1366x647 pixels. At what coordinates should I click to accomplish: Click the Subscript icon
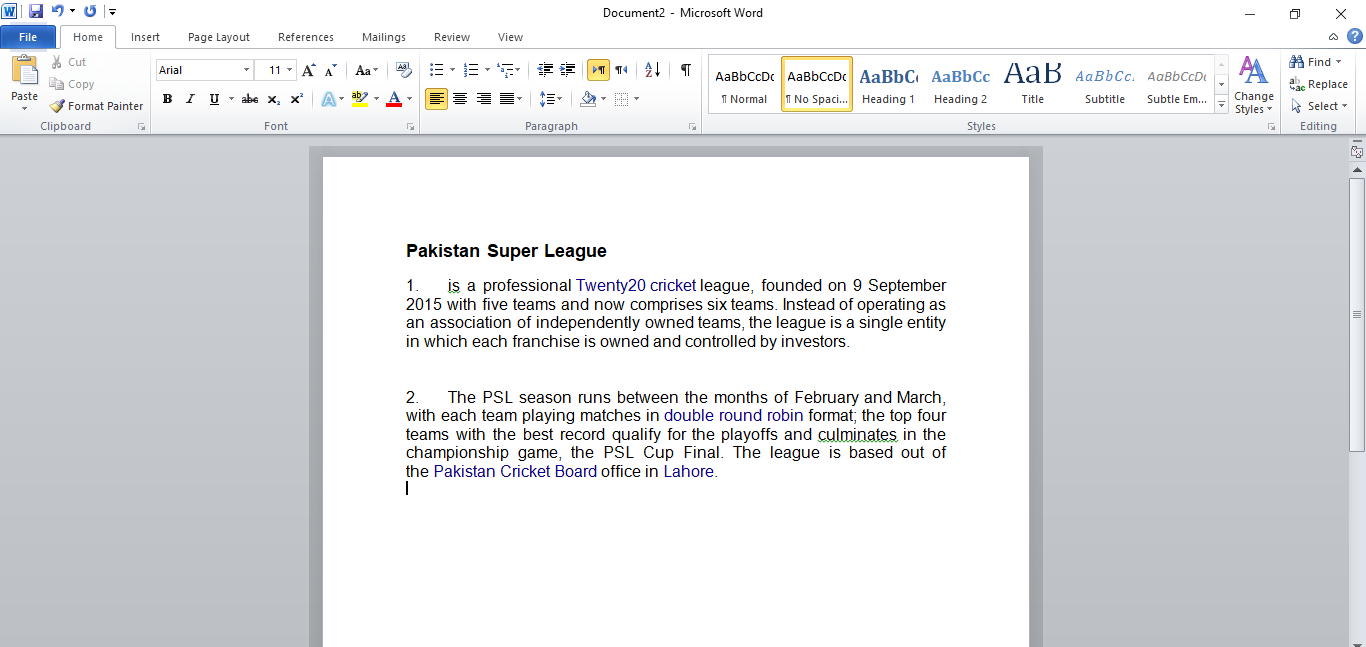272,98
